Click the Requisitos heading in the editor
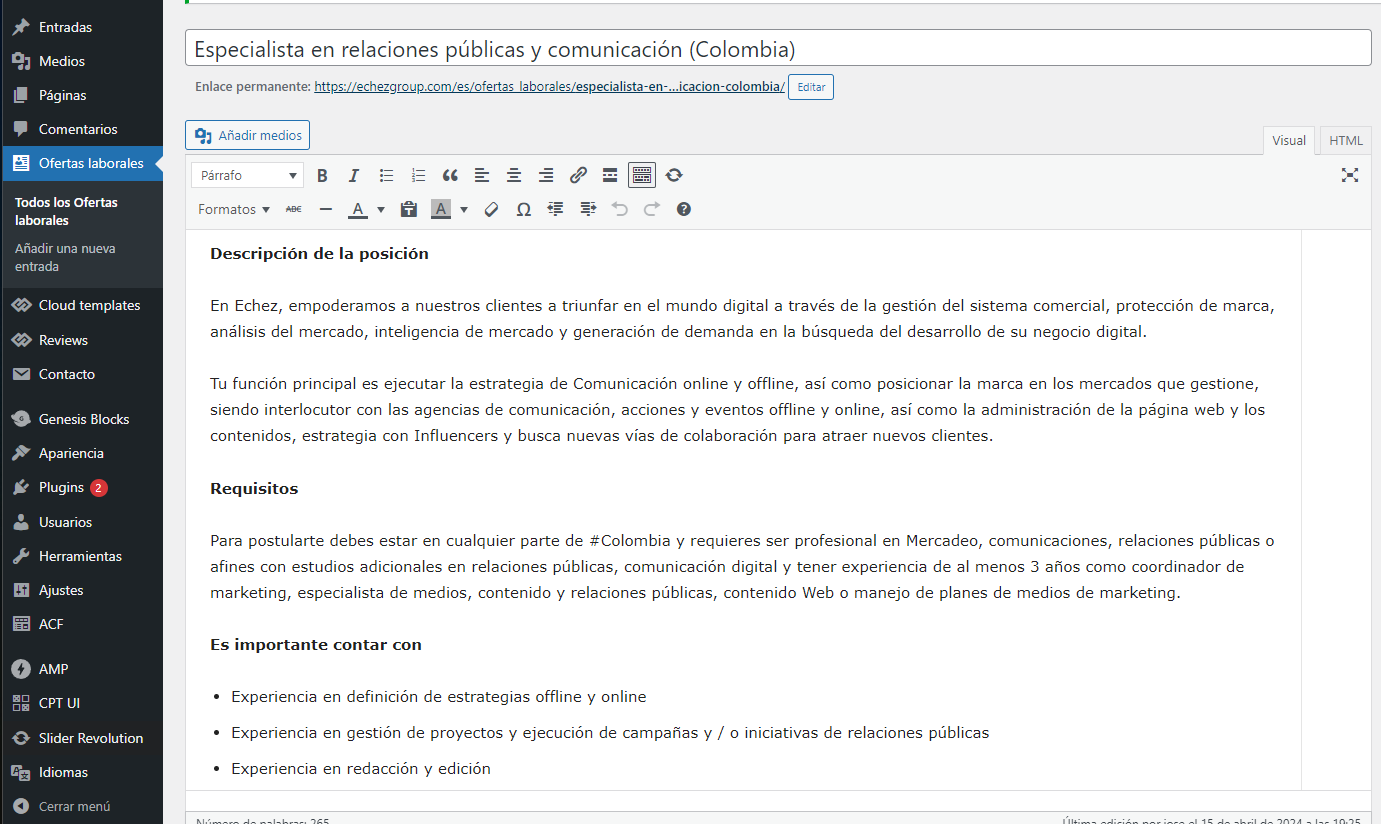 pos(254,489)
